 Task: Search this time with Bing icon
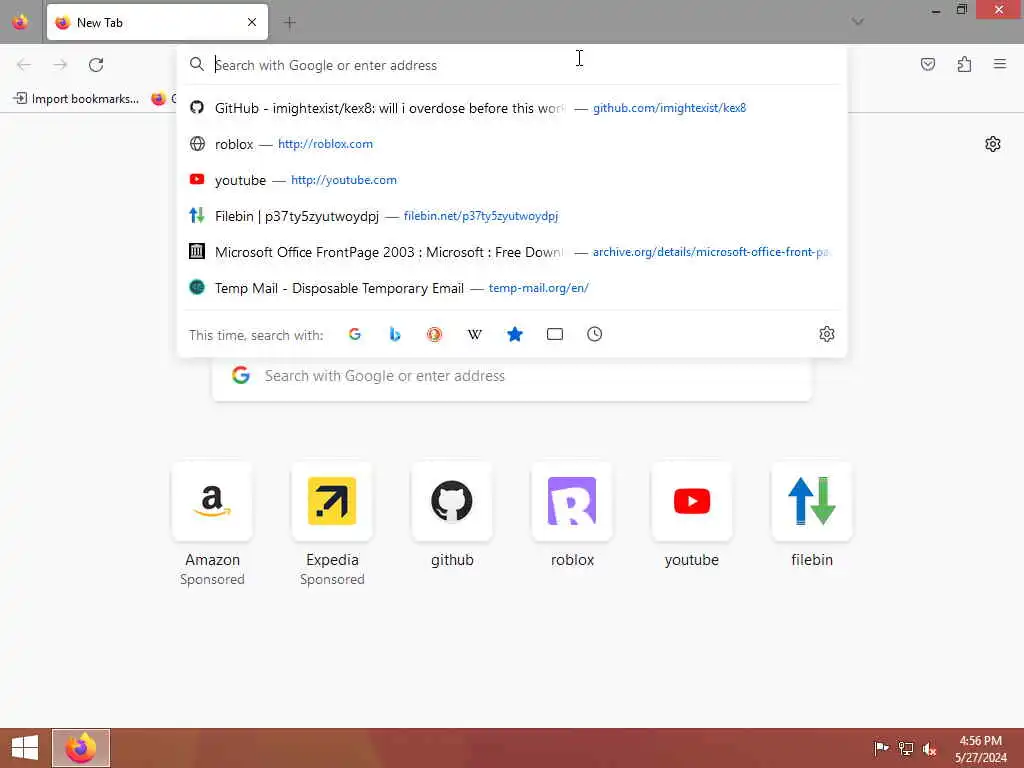point(394,334)
